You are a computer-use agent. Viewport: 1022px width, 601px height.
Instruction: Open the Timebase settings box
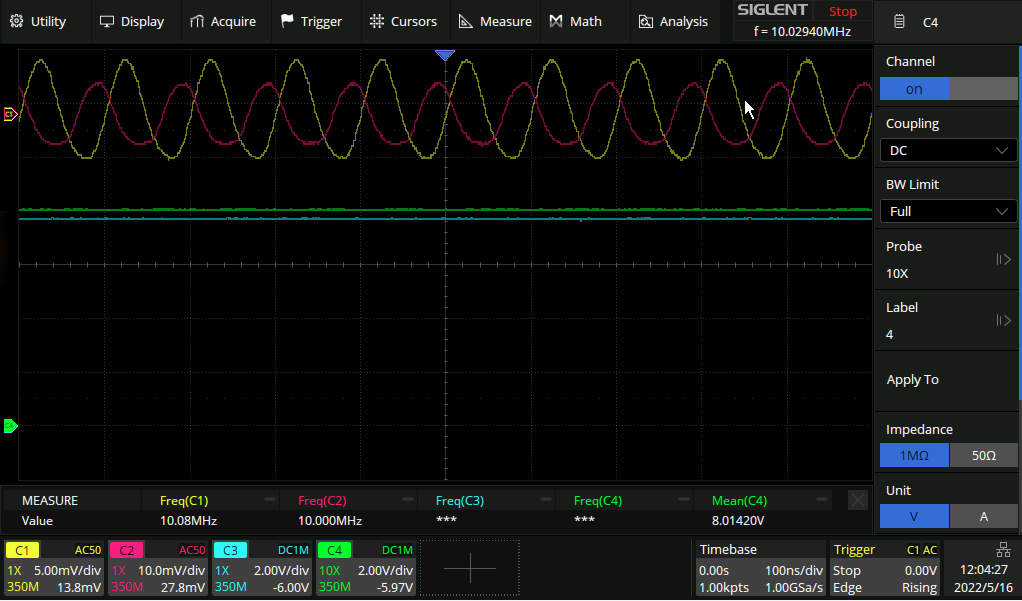[x=760, y=568]
